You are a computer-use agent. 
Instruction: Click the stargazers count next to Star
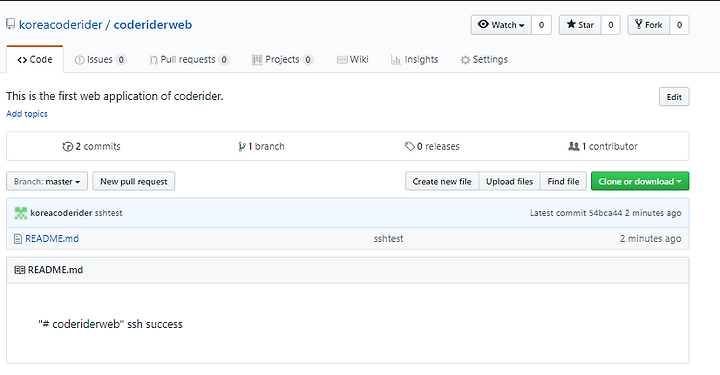pyautogui.click(x=611, y=25)
